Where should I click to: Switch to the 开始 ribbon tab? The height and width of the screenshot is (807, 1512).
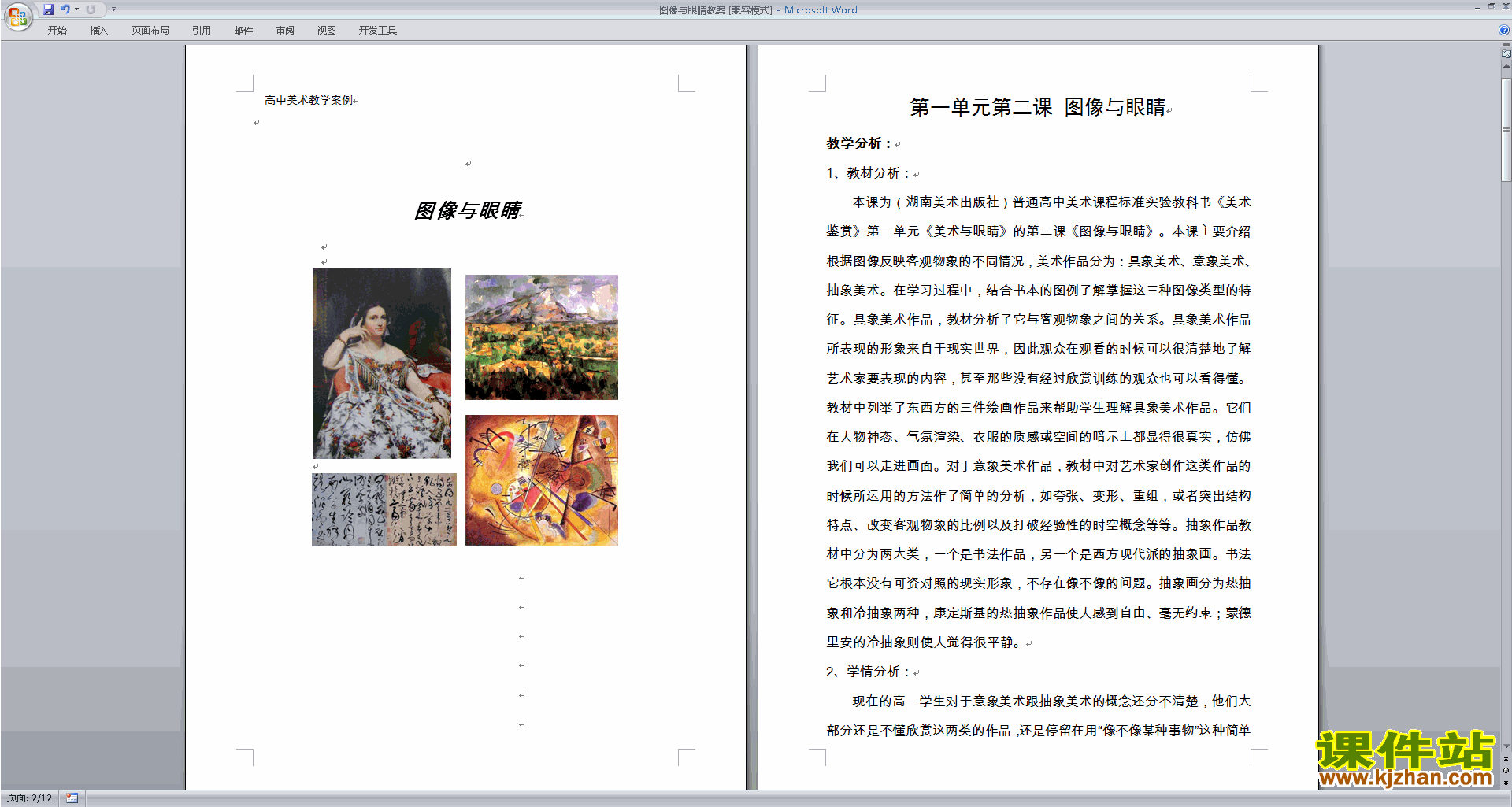57,31
